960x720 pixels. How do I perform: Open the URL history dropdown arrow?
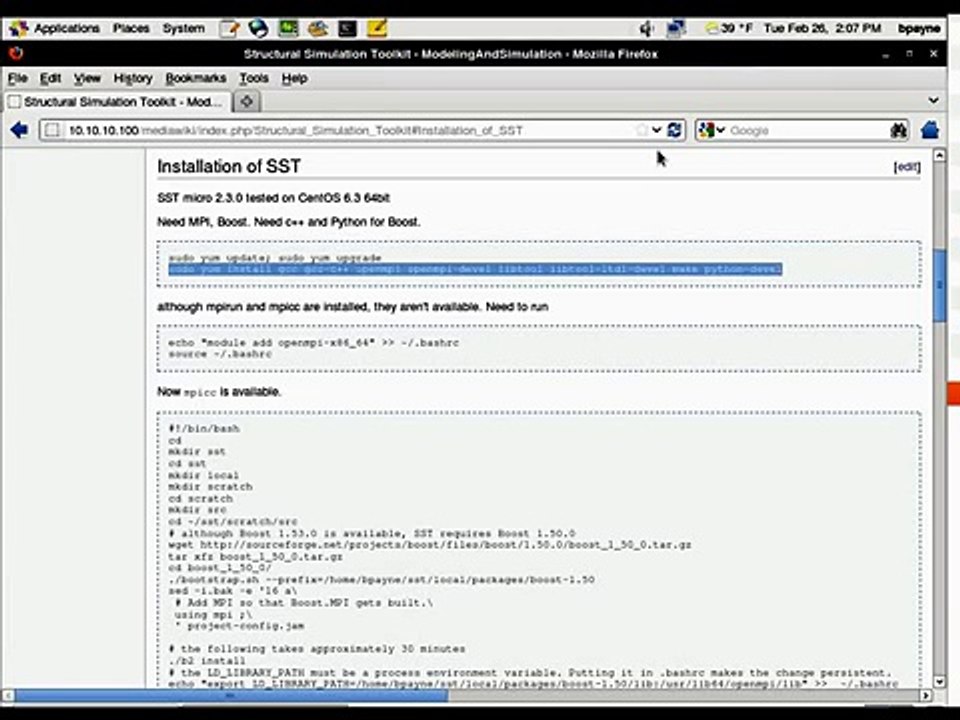point(656,130)
